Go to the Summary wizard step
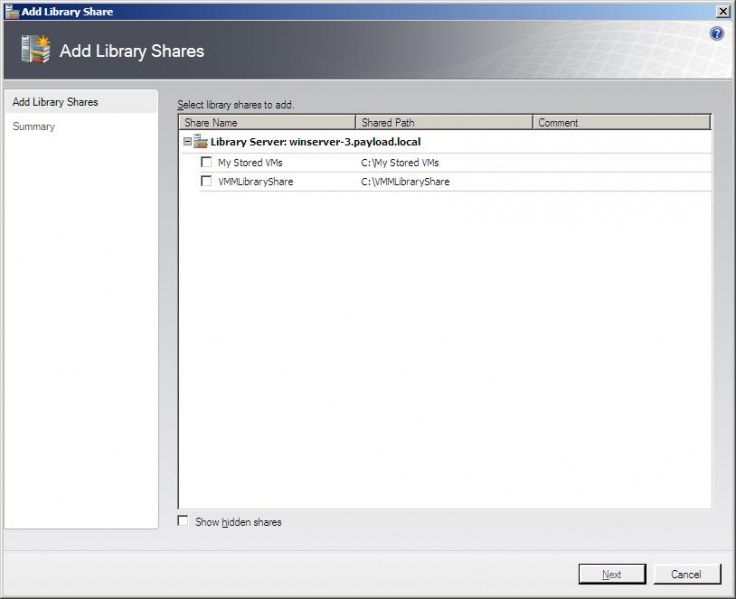The width and height of the screenshot is (736, 599). (34, 127)
